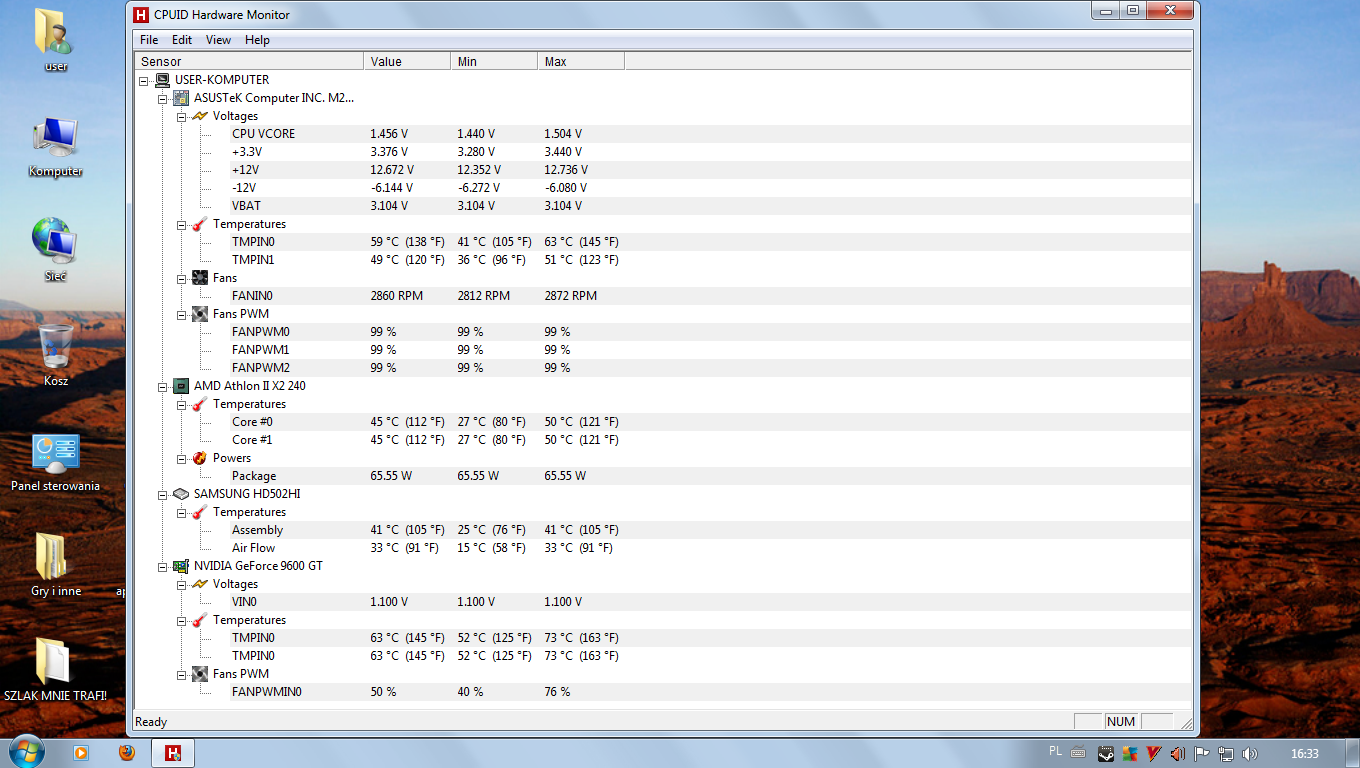Click the Min column header
This screenshot has height=768, width=1360.
click(494, 62)
